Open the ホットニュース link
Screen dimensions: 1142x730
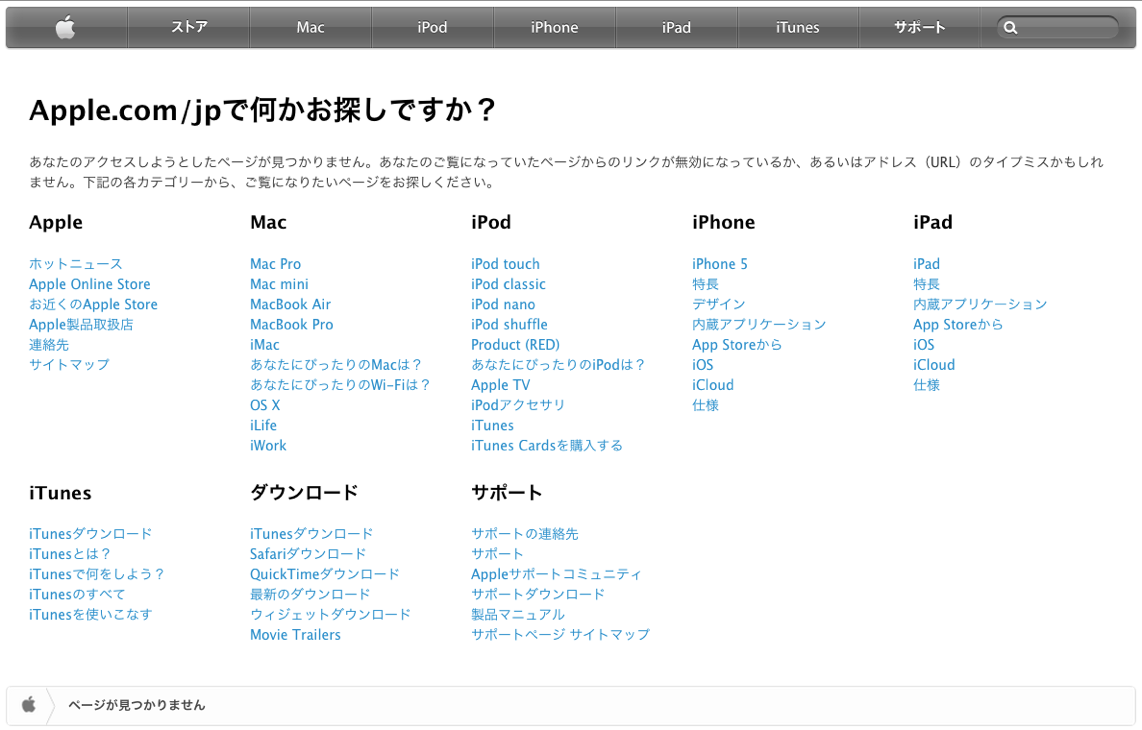[76, 264]
